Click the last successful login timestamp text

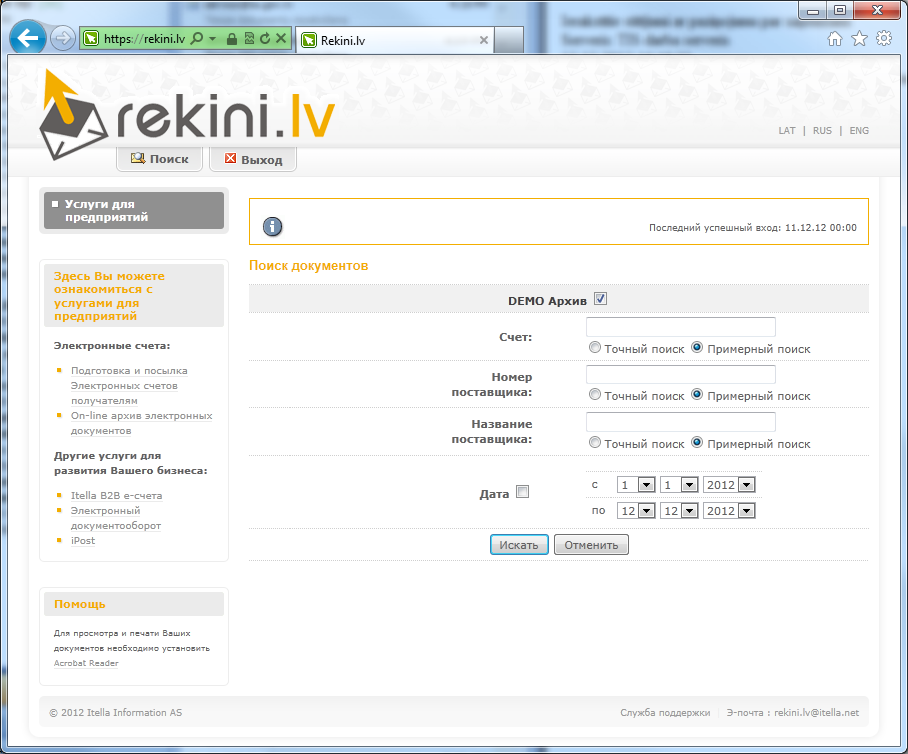(x=753, y=228)
